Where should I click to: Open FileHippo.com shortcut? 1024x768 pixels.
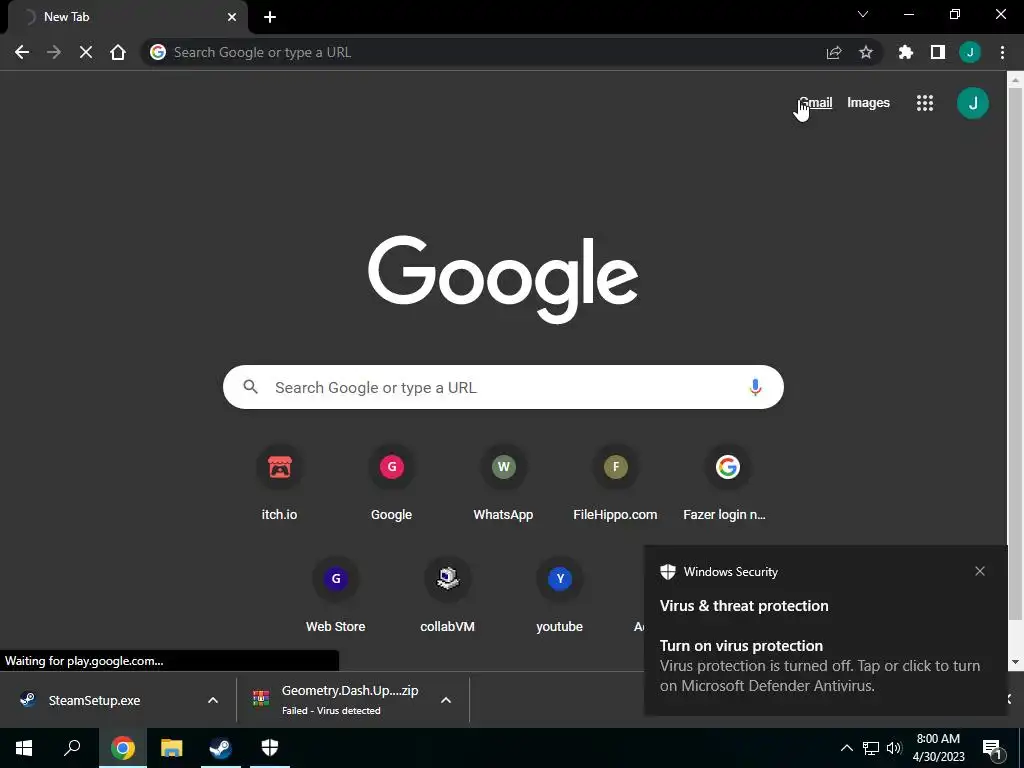(x=615, y=482)
